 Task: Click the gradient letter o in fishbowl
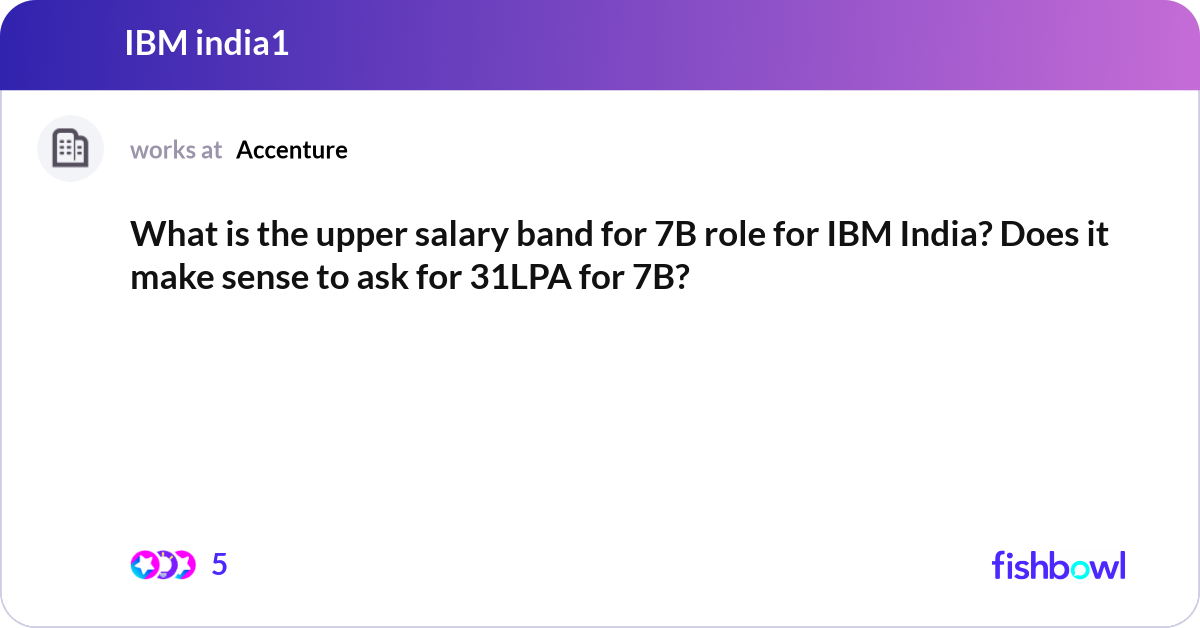pos(1079,568)
